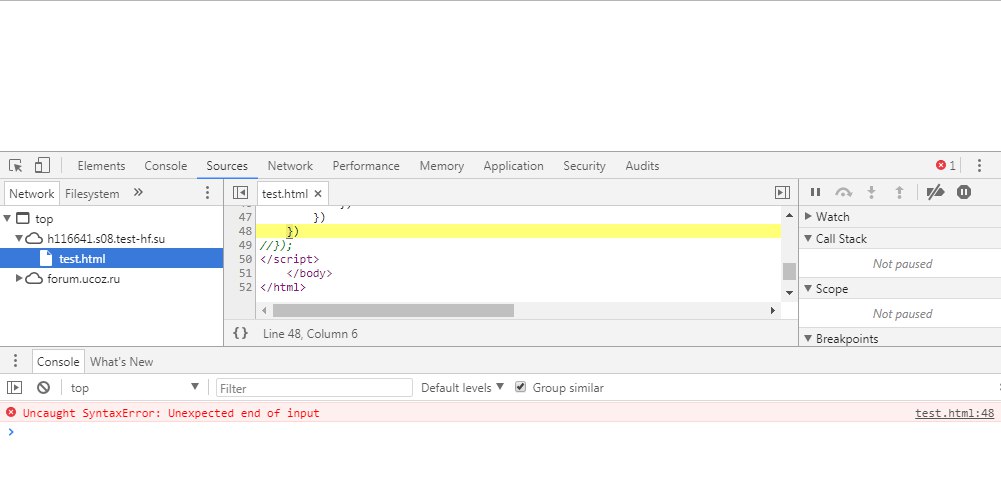This screenshot has height=479, width=1001.
Task: Click the </html> tag on line 52
Action: coord(283,287)
